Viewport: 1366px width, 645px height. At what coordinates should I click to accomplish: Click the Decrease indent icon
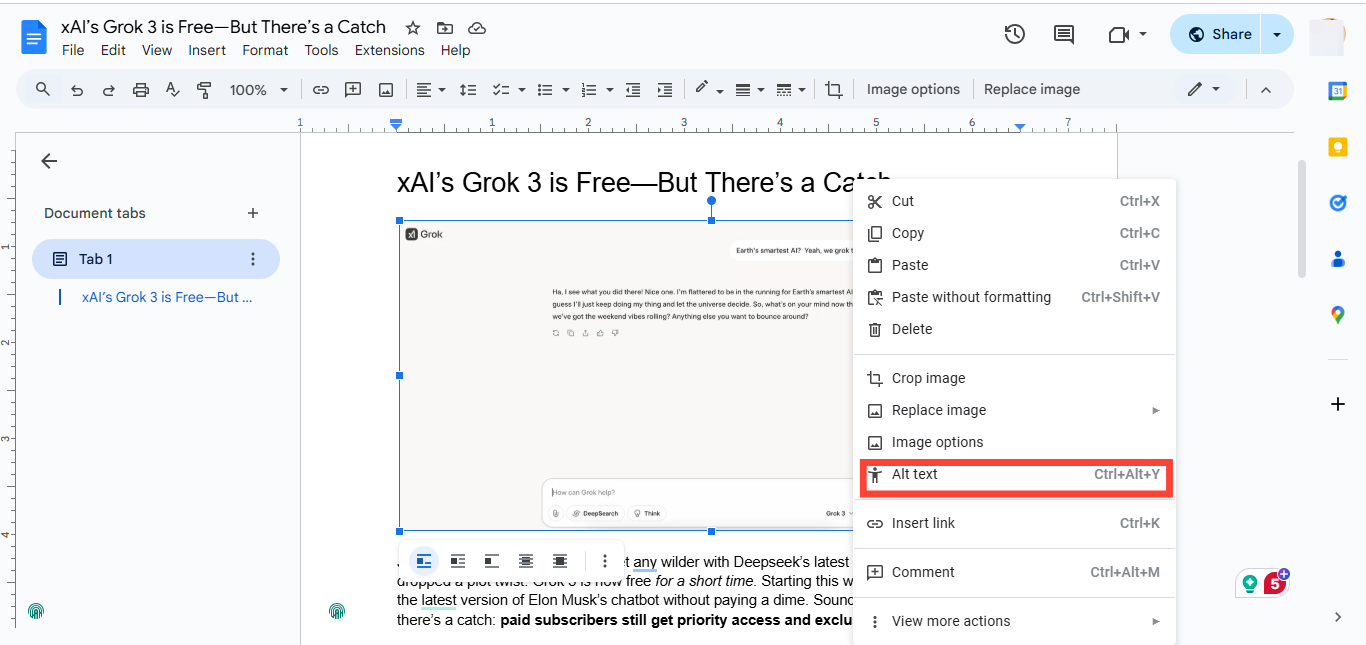click(632, 90)
